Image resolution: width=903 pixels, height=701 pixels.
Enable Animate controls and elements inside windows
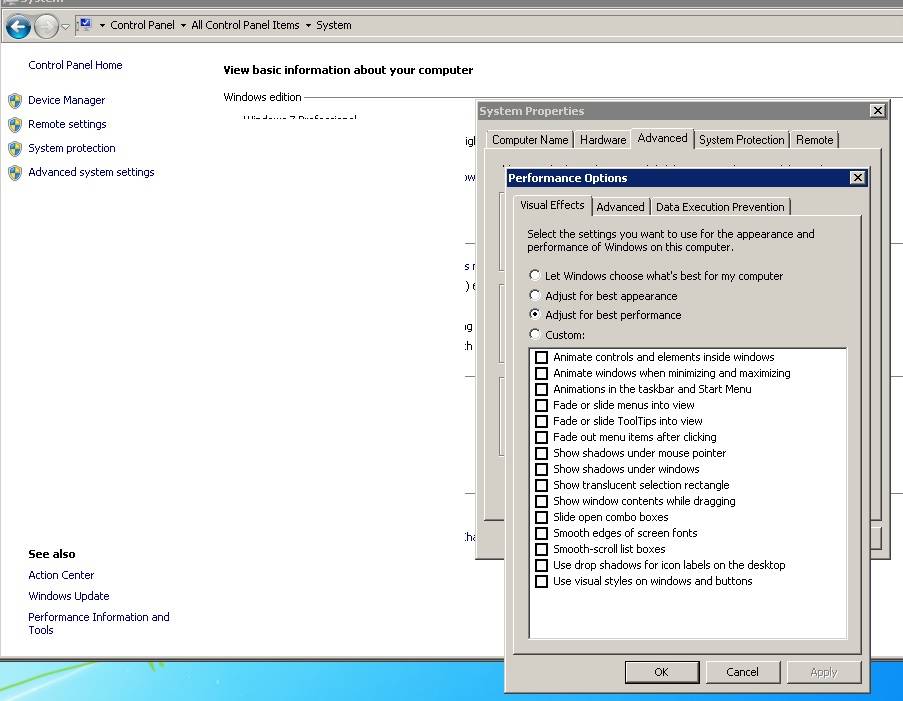[541, 357]
